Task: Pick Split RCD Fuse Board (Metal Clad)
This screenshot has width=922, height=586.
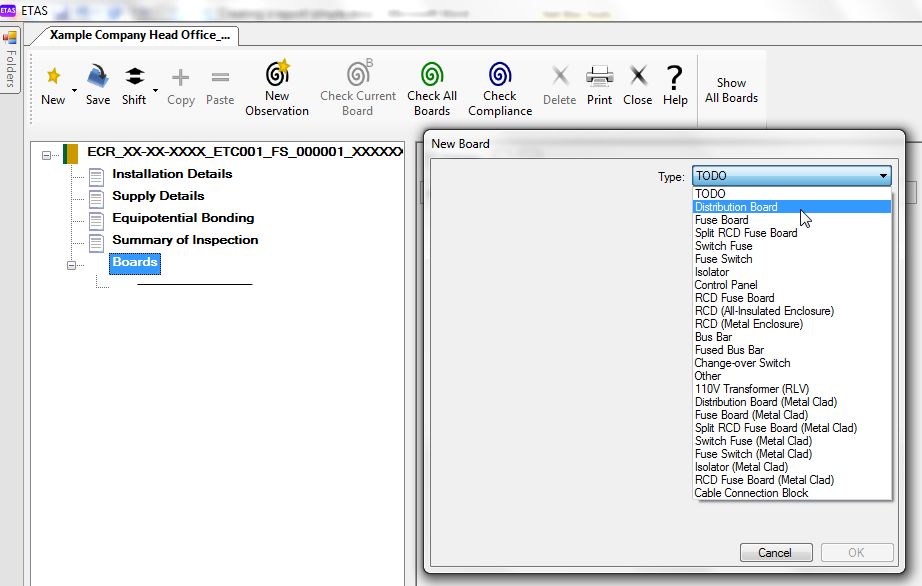Action: point(792,428)
